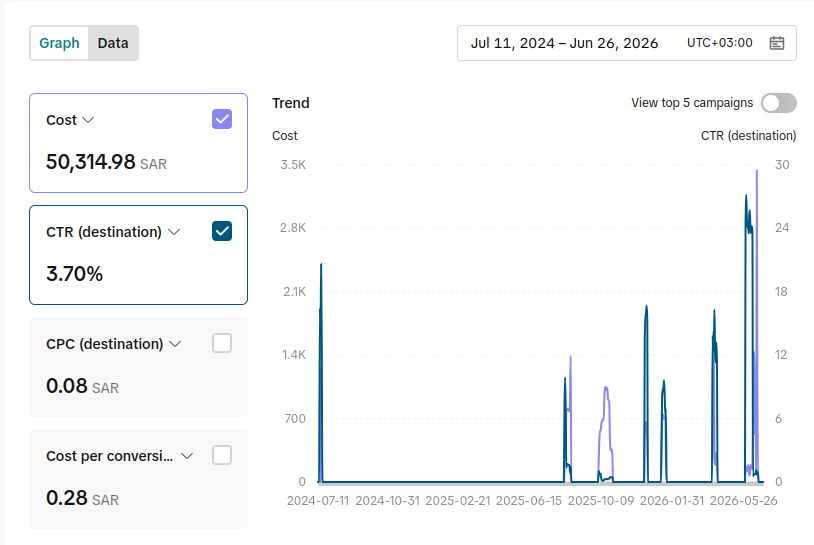Expand the Cost metric dropdown chevron

coord(88,120)
